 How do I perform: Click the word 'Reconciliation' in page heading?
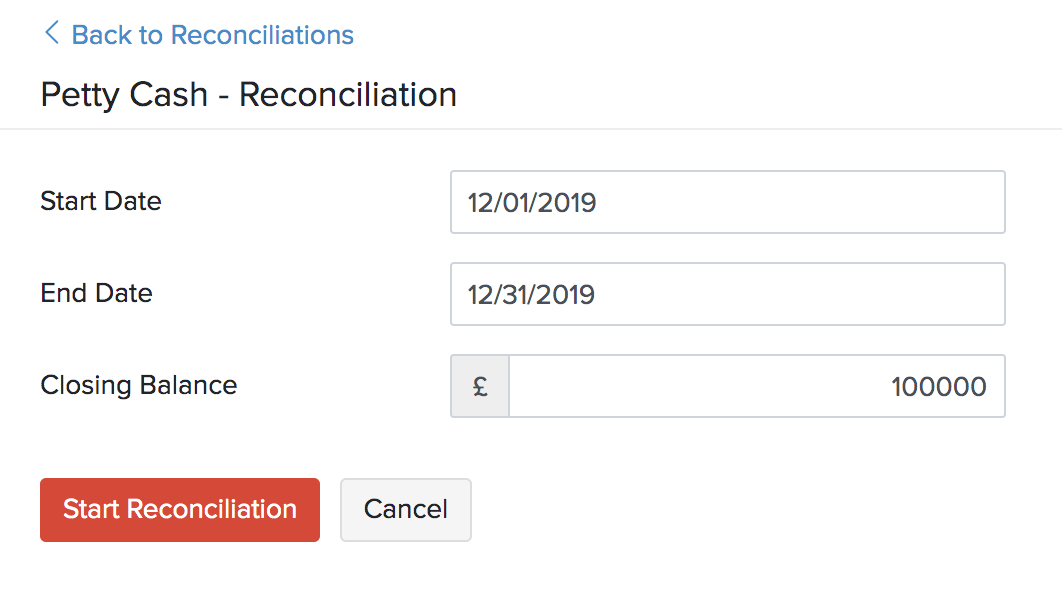(347, 94)
